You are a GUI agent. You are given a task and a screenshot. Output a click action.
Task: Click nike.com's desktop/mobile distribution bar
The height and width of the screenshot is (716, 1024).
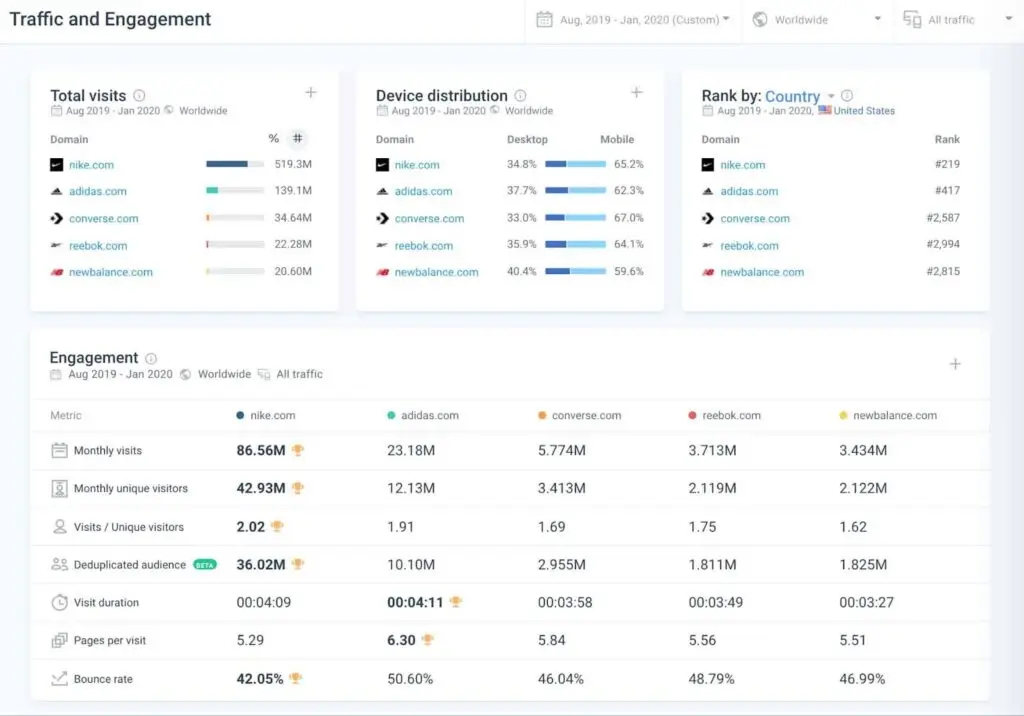point(577,165)
